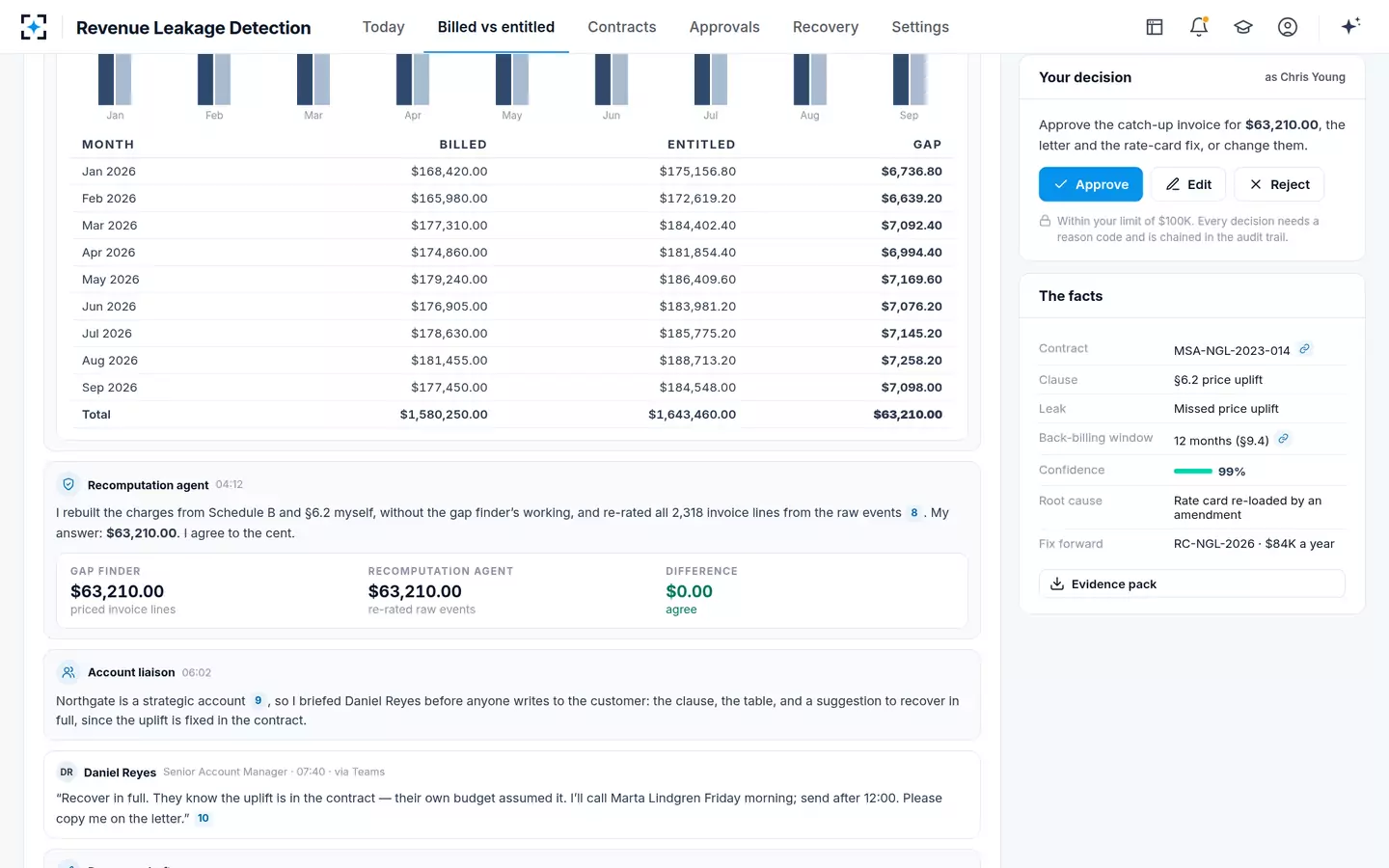Open the Contracts tab
The image size is (1389, 868).
622,27
